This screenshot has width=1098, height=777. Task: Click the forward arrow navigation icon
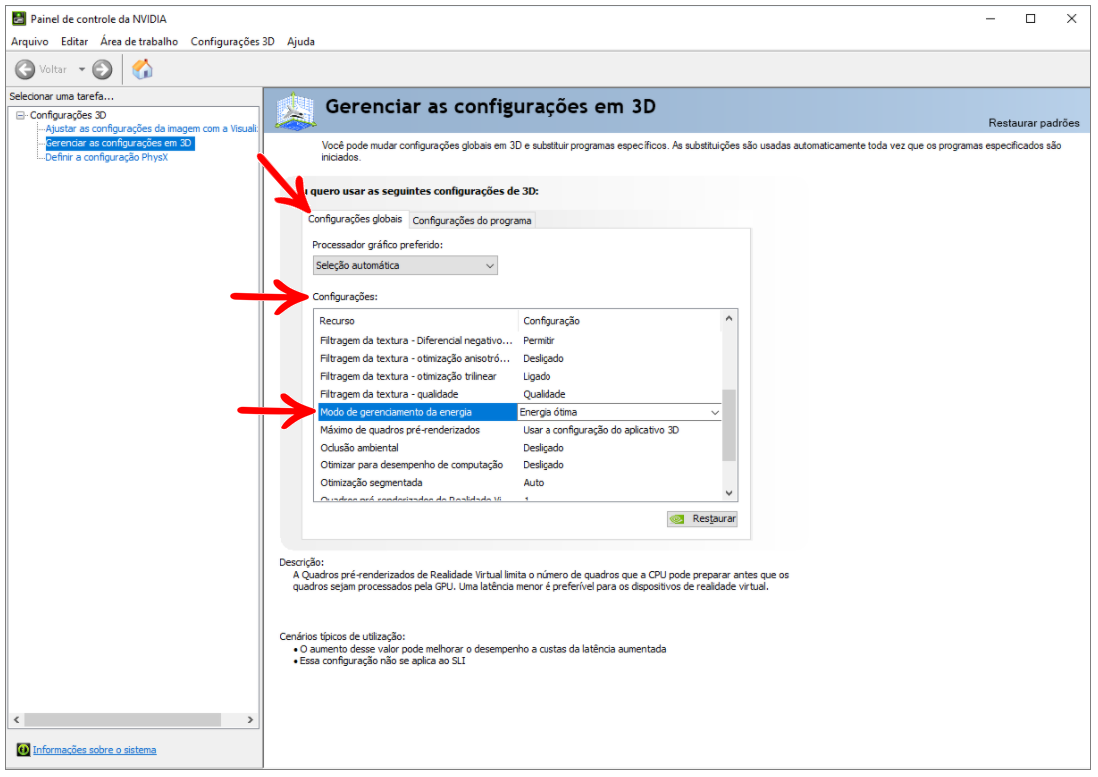(102, 69)
